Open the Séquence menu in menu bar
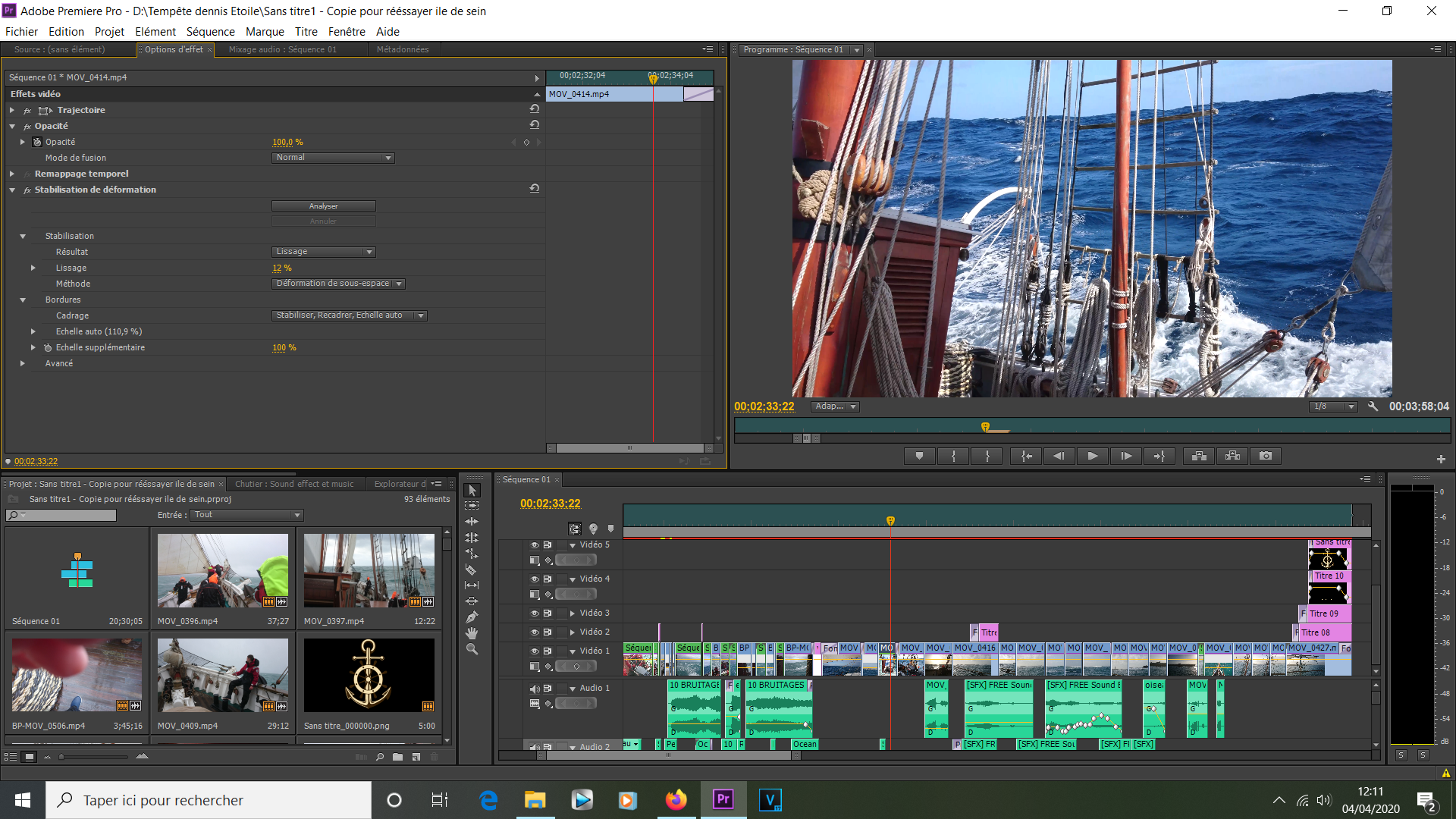Image resolution: width=1456 pixels, height=819 pixels. coord(209,31)
